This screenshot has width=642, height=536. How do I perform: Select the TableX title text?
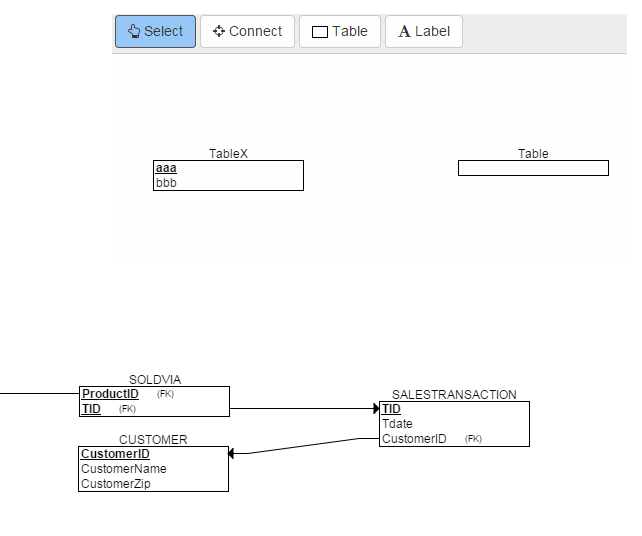click(228, 153)
